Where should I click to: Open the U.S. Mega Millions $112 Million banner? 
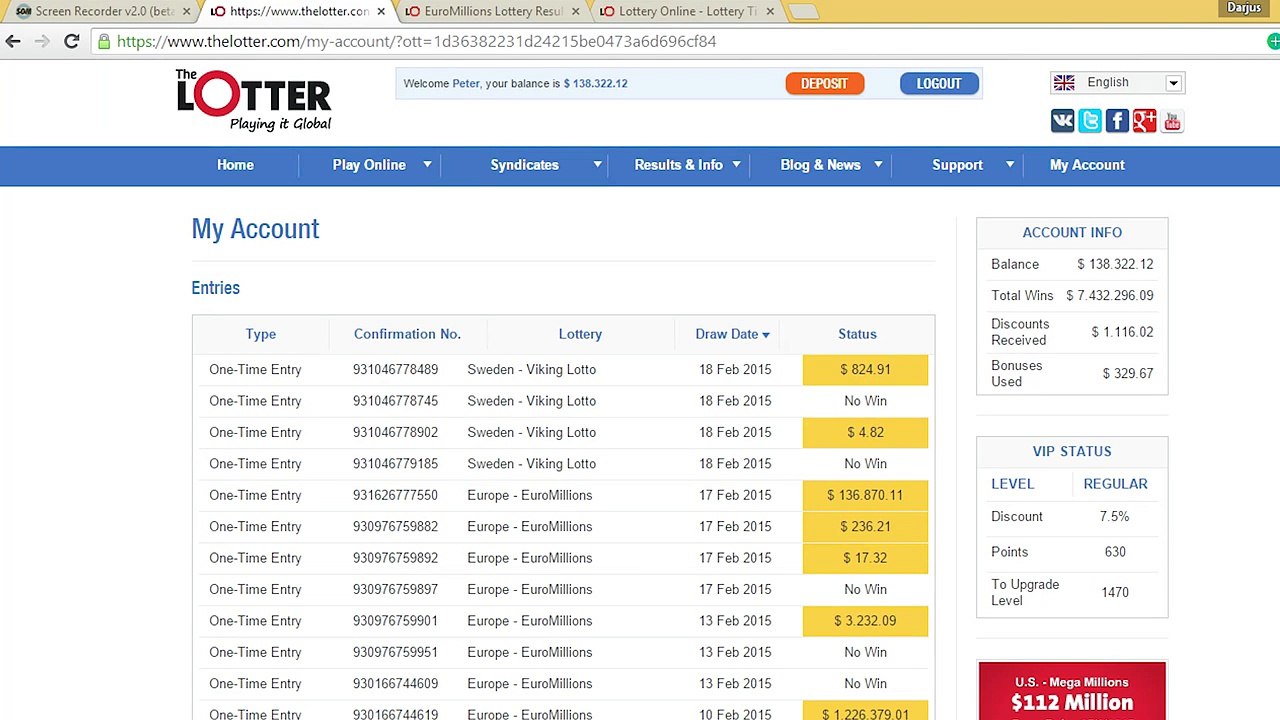point(1072,691)
